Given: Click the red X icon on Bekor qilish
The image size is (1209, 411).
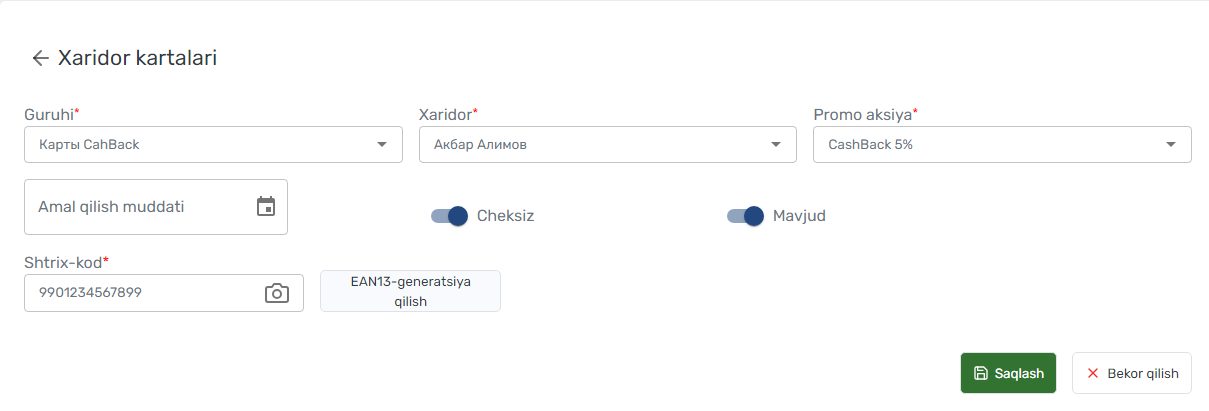Looking at the screenshot, I should click(1092, 373).
